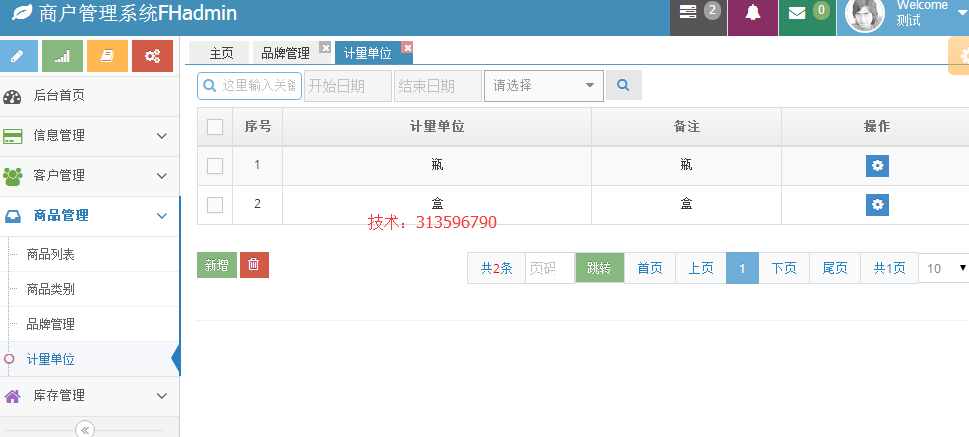Click the 跳转 jump button
The width and height of the screenshot is (969, 437).
(x=599, y=268)
